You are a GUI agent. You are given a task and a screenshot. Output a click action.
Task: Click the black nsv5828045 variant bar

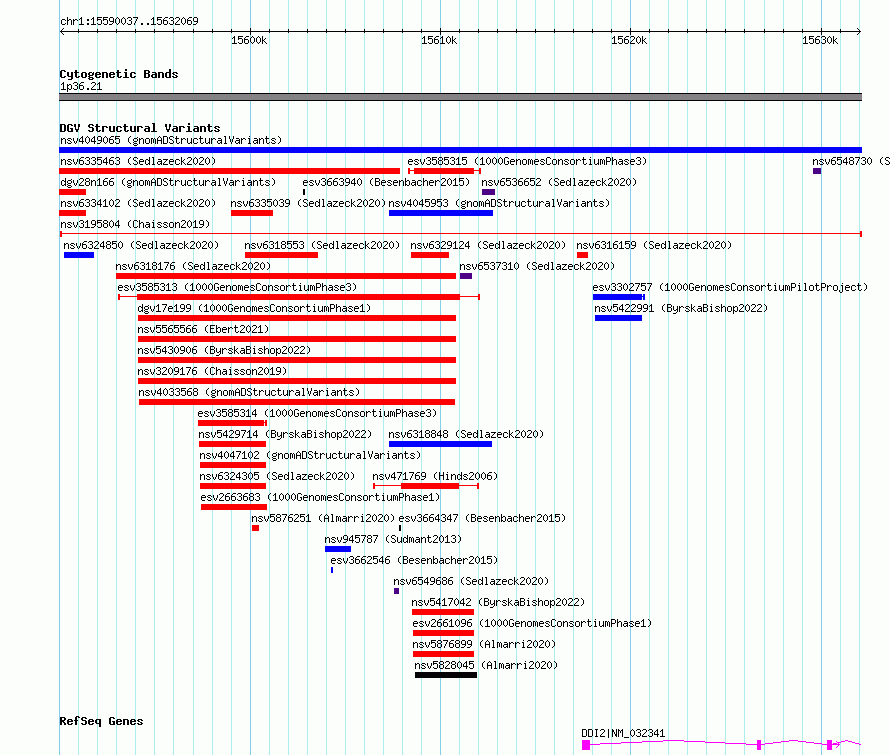tap(446, 675)
